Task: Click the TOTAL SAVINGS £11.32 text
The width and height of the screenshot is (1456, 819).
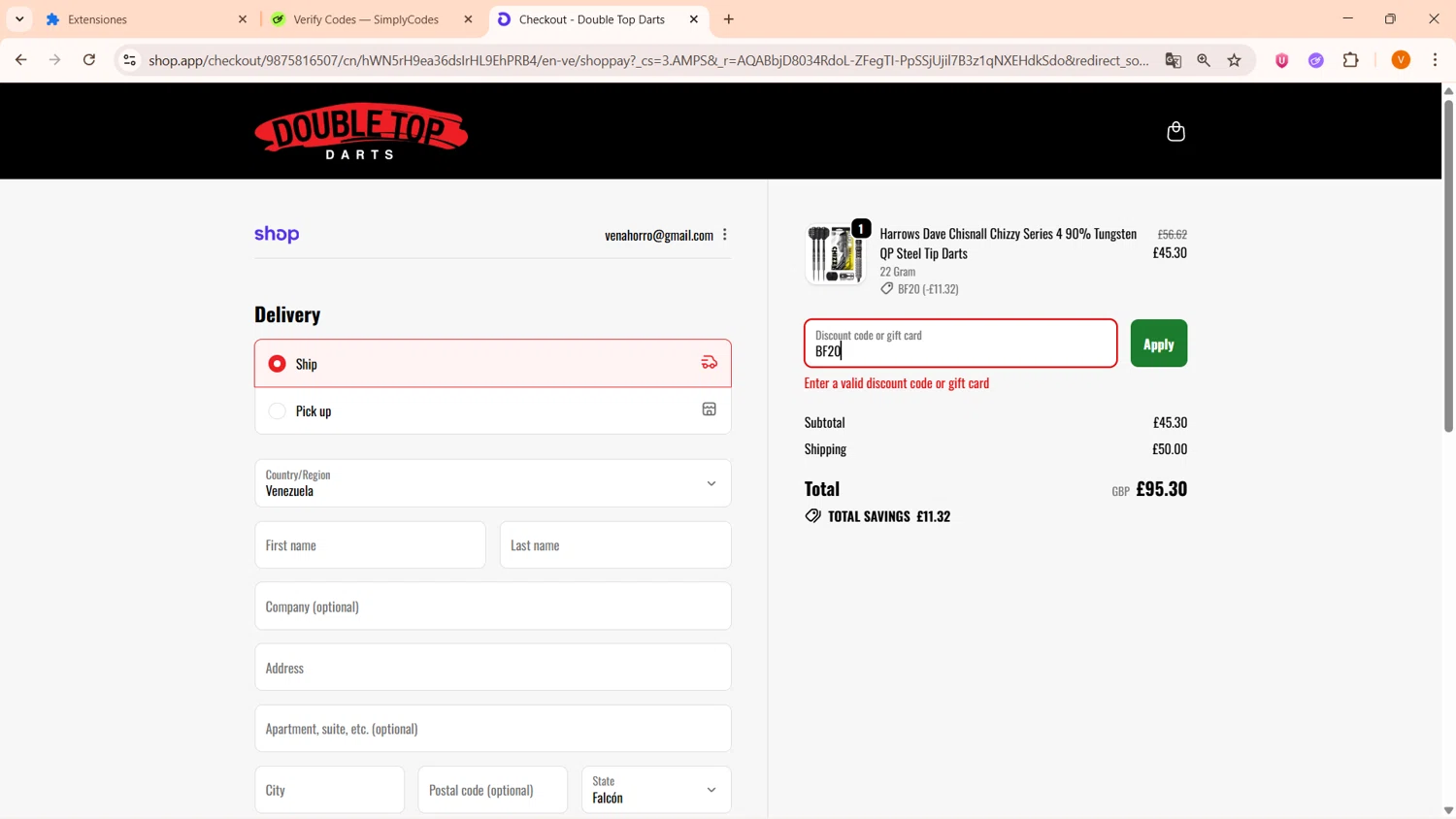Action: click(889, 516)
